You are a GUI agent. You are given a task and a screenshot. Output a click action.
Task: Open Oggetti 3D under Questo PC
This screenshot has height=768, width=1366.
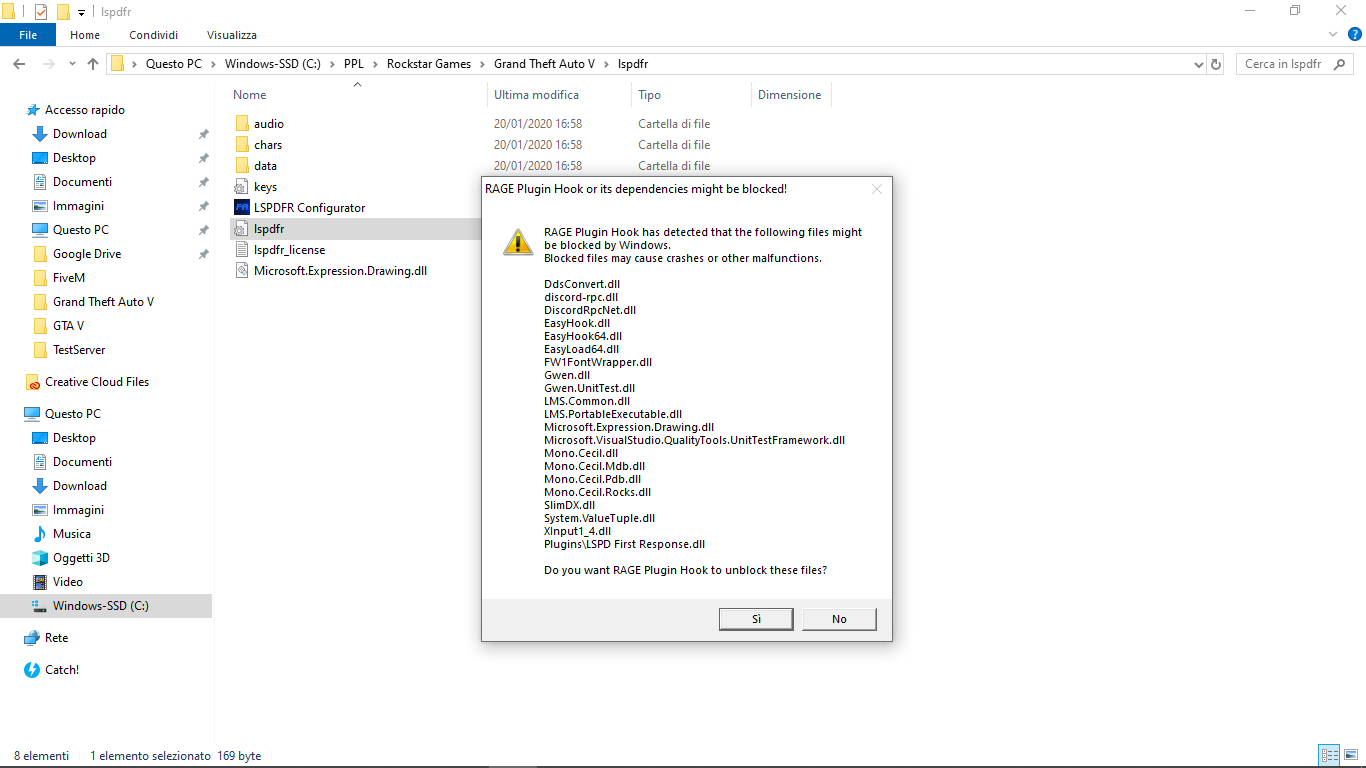[x=81, y=558]
